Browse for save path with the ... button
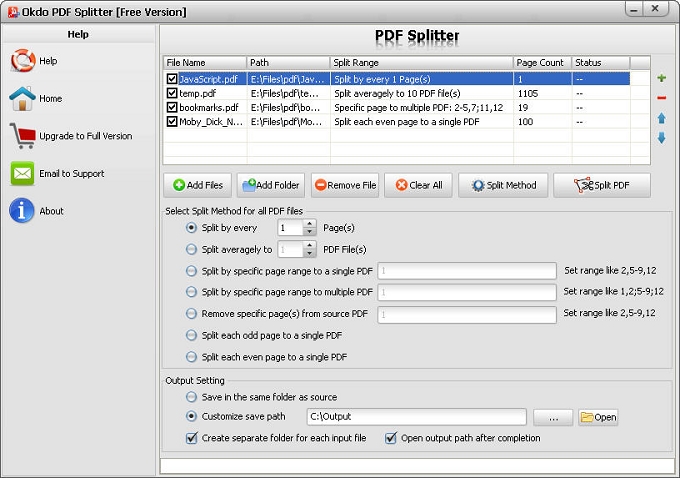Screen dimensions: 680x478 [553, 417]
